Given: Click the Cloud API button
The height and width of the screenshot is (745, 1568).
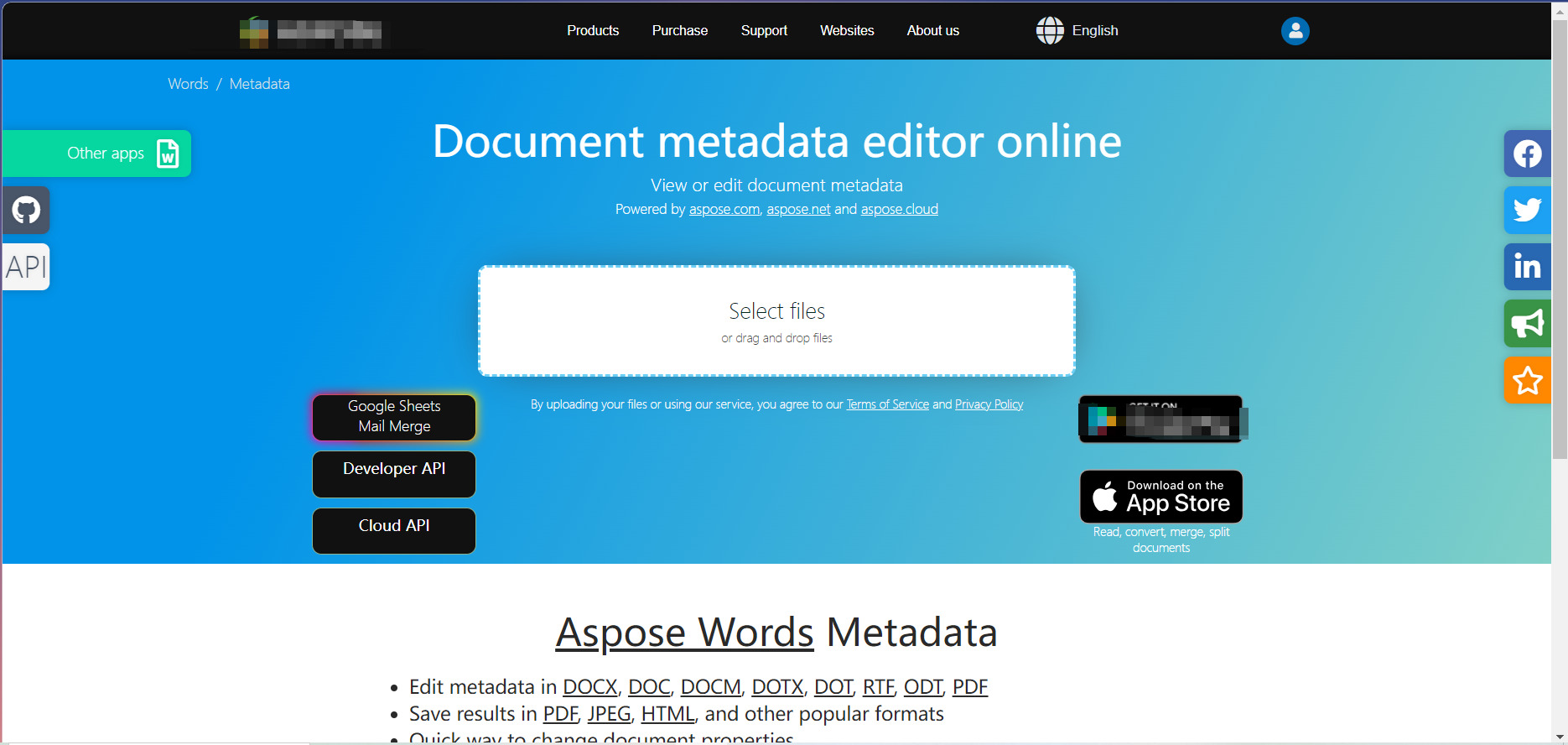Looking at the screenshot, I should [x=394, y=531].
